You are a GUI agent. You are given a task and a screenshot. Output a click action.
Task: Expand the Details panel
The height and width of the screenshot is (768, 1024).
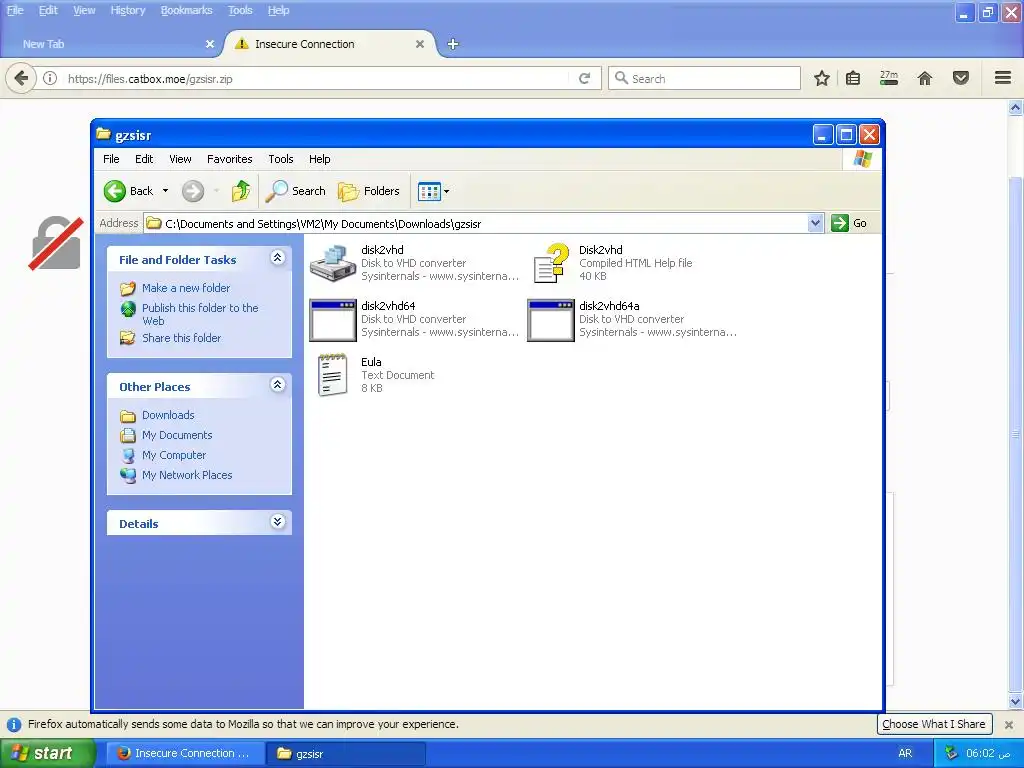(x=278, y=522)
